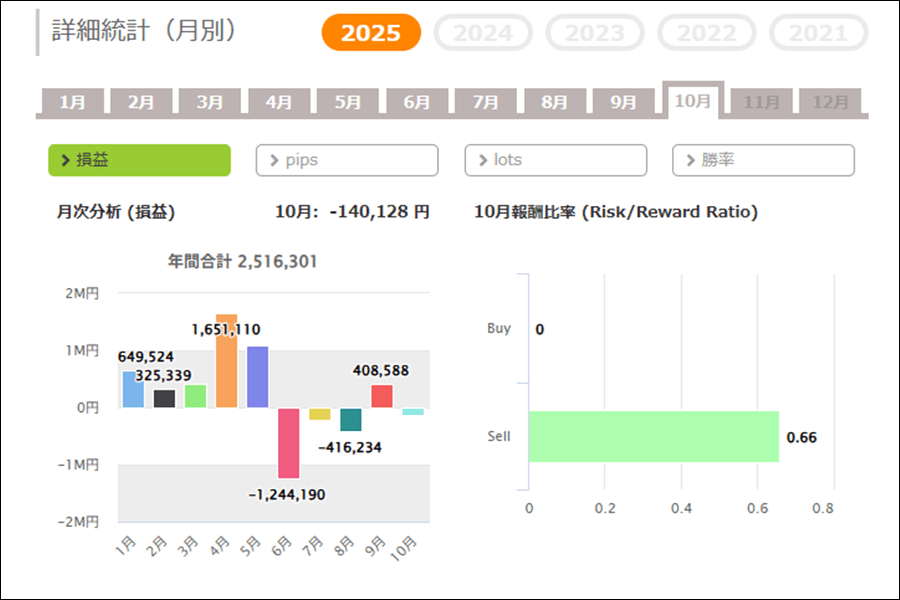
Task: Open the 9月 month tab
Action: (623, 102)
